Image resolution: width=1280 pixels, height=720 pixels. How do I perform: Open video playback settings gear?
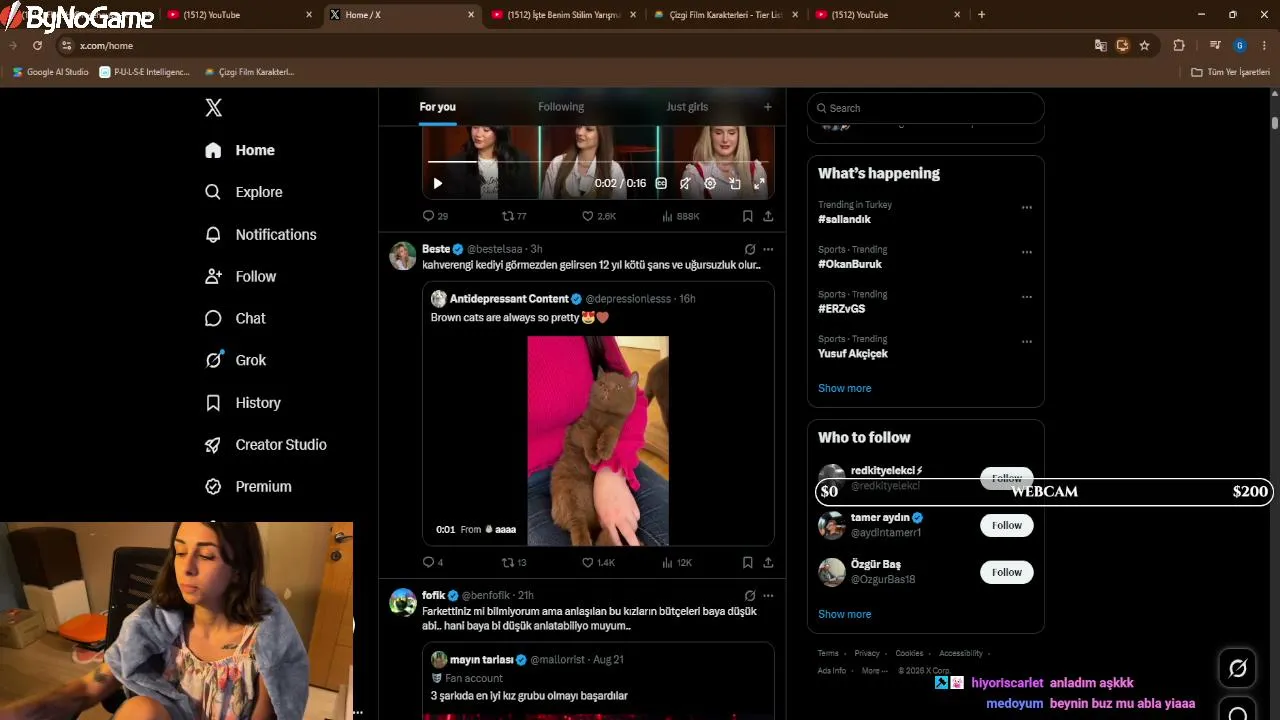710,183
